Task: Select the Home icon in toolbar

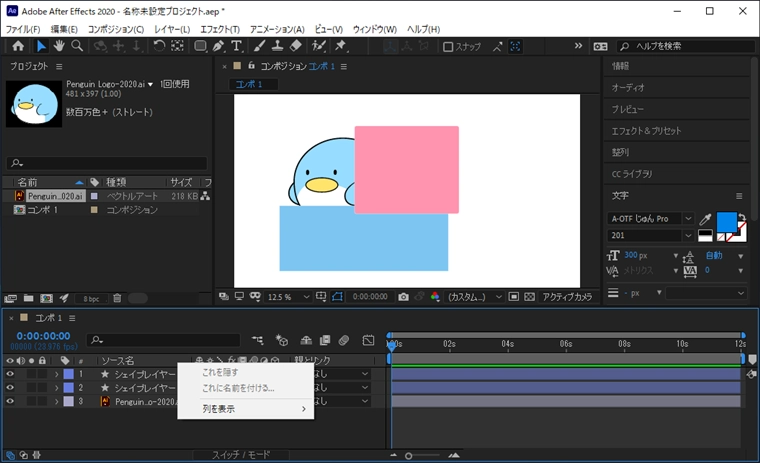Action: click(18, 46)
